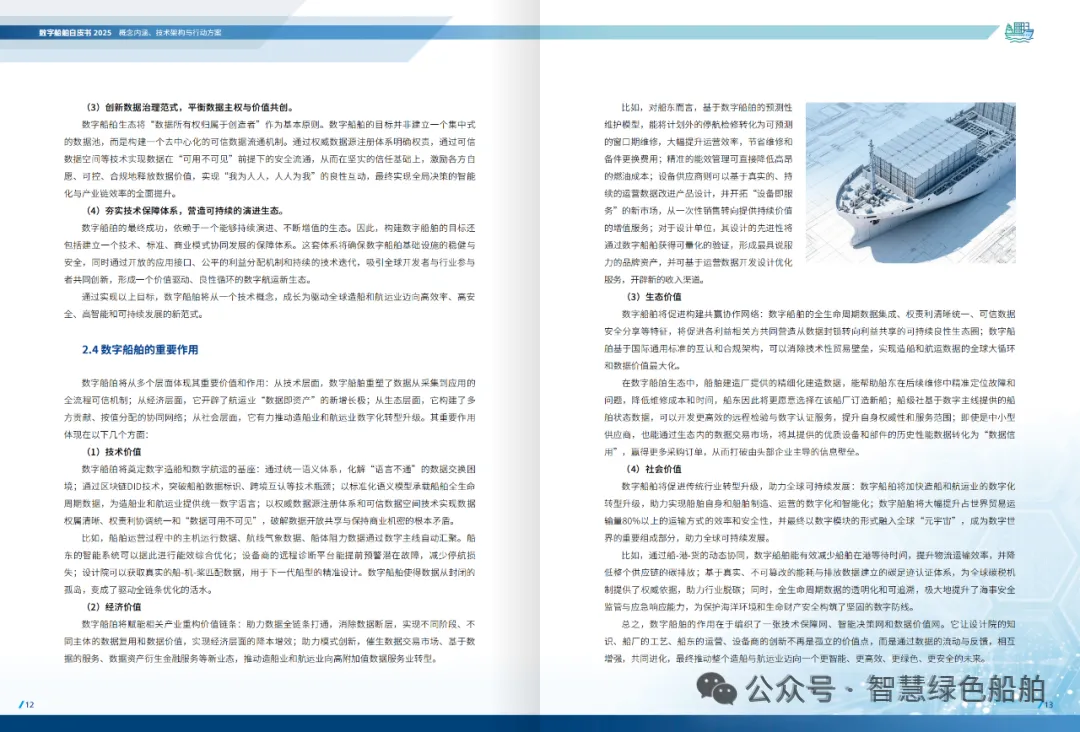Screen dimensions: 1080x732
Task: Click subheading (2) 经济价值
Action: click(x=113, y=607)
